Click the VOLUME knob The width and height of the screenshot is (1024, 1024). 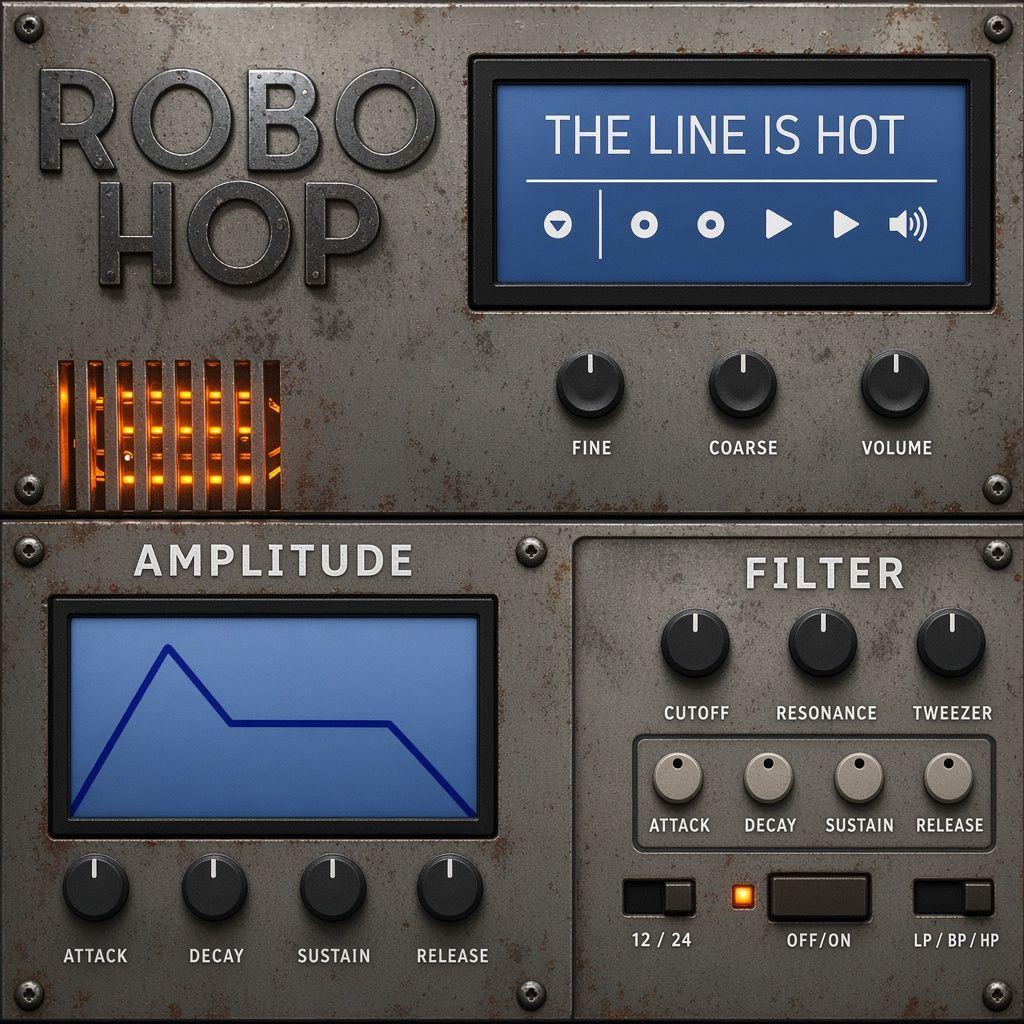pyautogui.click(x=895, y=384)
